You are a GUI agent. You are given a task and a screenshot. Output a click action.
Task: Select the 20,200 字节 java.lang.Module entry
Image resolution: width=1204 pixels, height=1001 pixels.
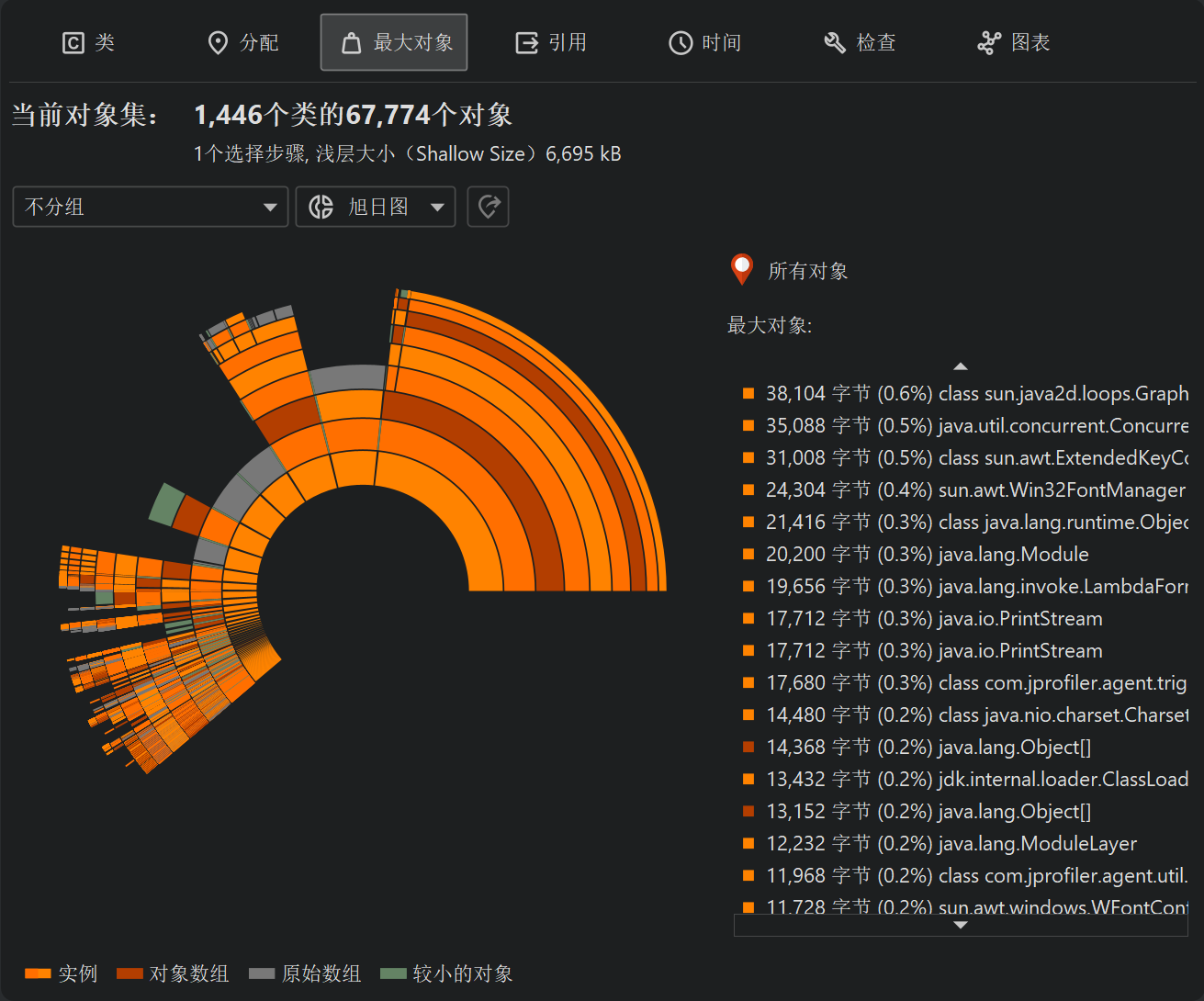pos(927,555)
